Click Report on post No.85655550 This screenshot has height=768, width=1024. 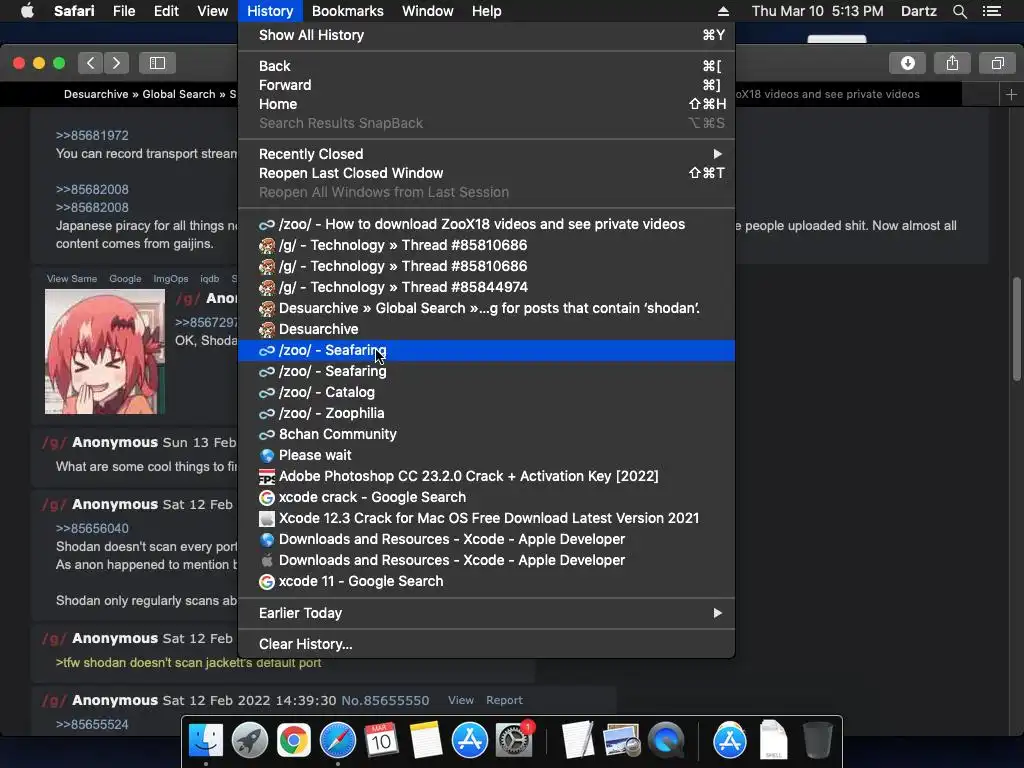[504, 700]
